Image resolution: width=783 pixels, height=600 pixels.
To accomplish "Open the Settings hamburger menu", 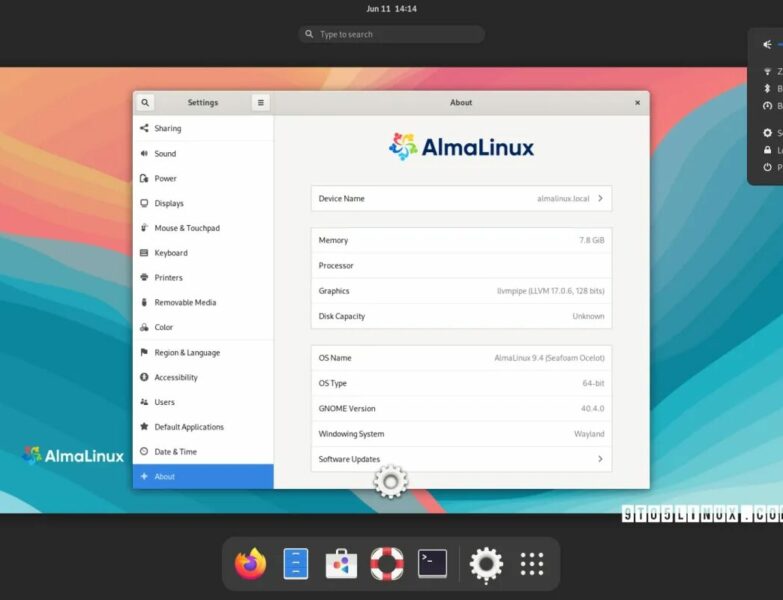I will [x=261, y=103].
